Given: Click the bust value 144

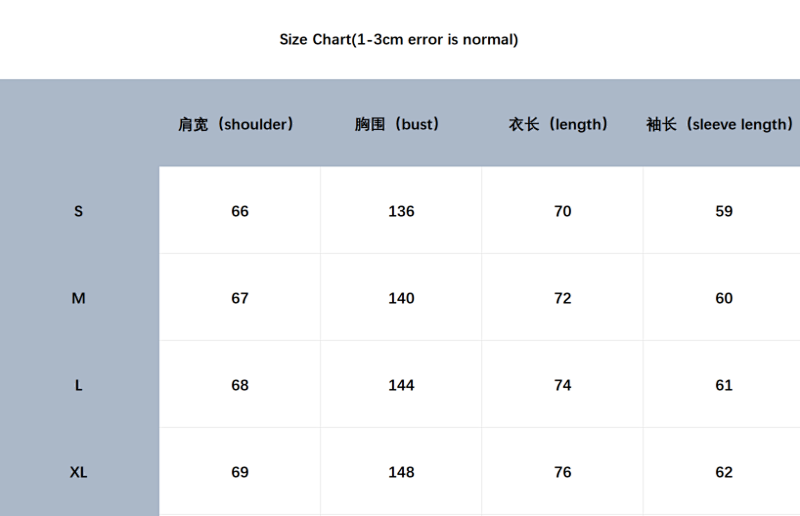Looking at the screenshot, I should pos(401,385).
